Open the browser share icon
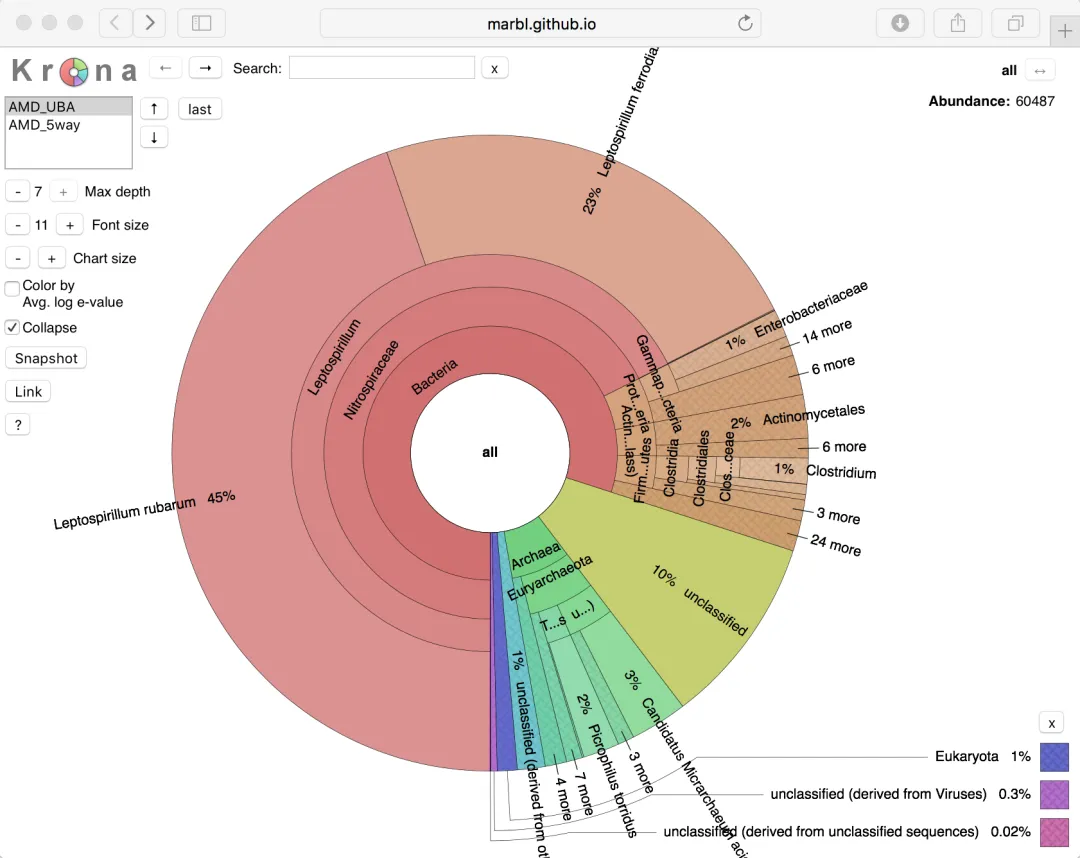Viewport: 1080px width, 858px height. click(957, 23)
